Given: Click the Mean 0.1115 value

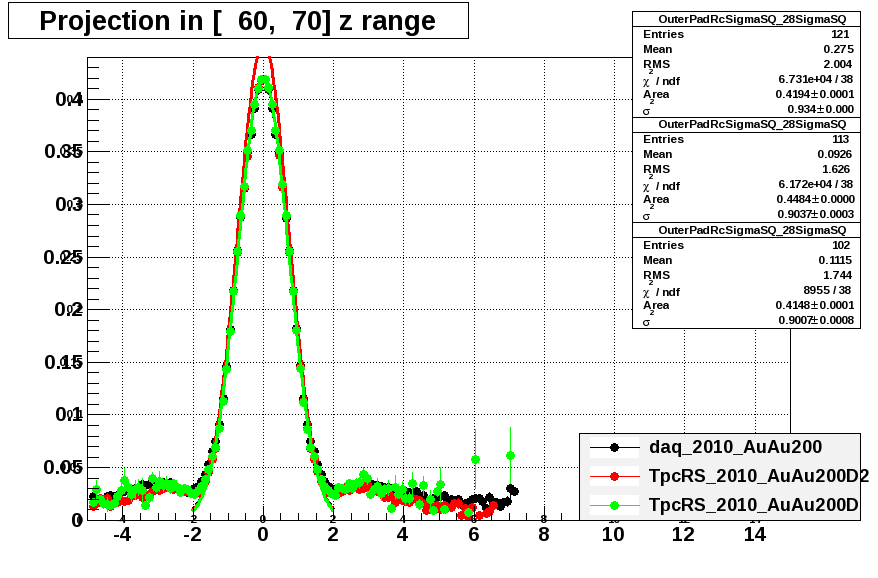Looking at the screenshot, I should point(835,260).
